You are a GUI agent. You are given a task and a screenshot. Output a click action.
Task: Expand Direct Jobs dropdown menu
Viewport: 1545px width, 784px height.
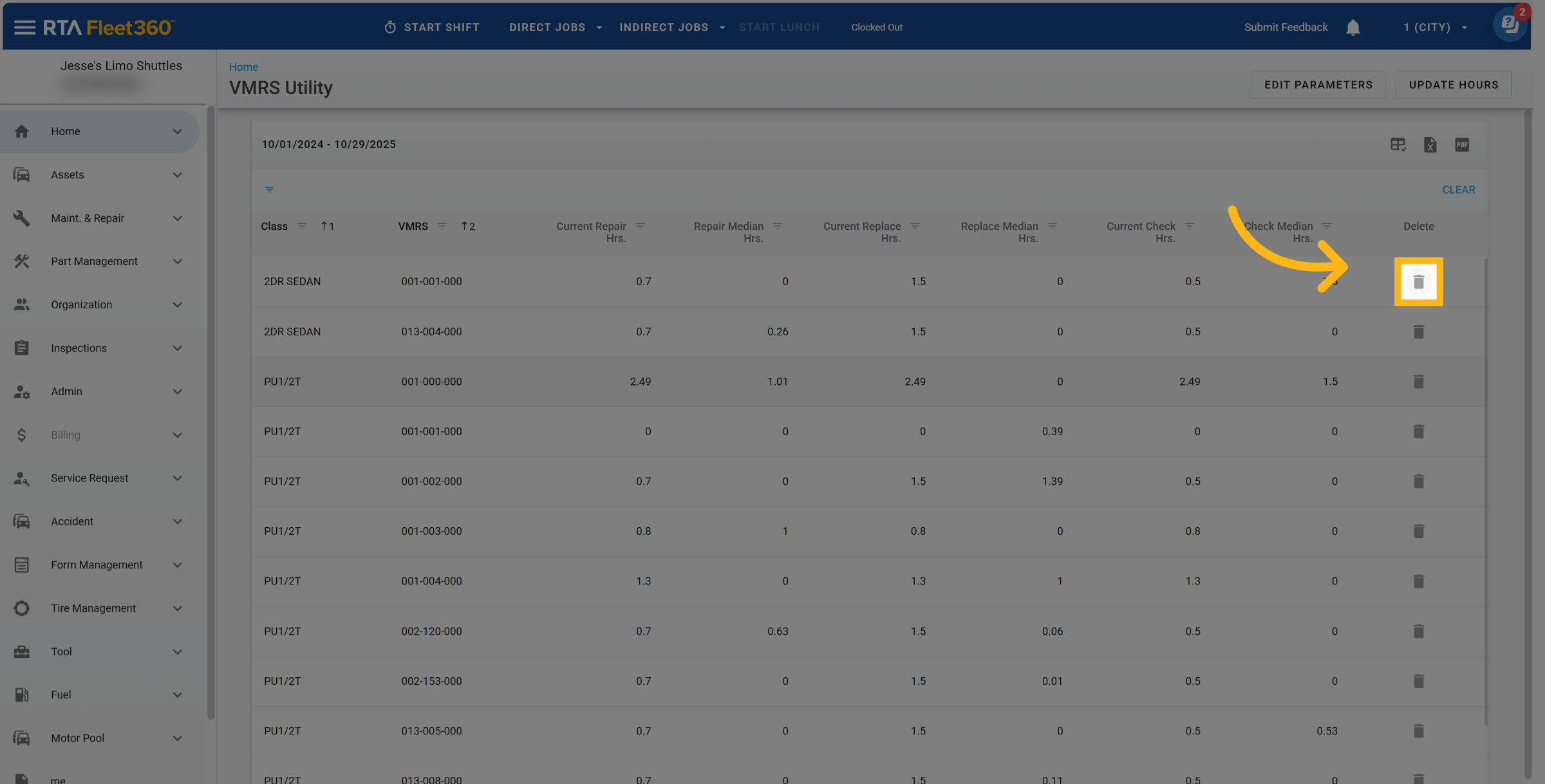click(555, 28)
